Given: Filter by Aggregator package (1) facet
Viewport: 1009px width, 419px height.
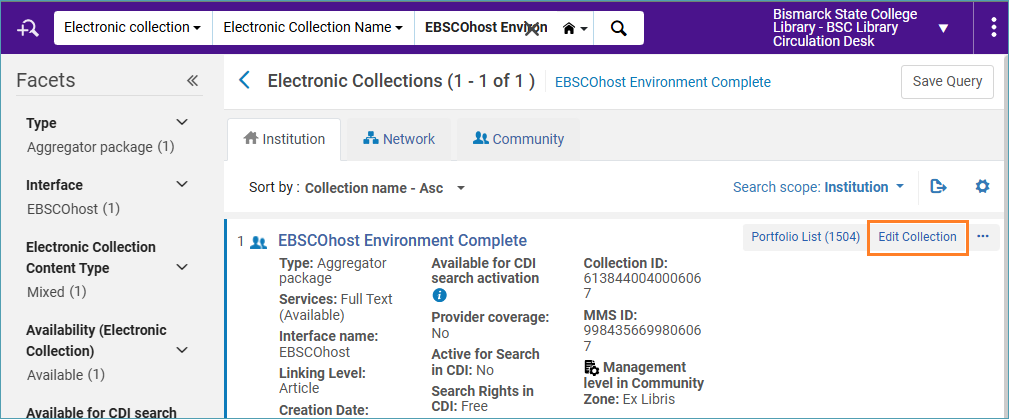Looking at the screenshot, I should (100, 147).
